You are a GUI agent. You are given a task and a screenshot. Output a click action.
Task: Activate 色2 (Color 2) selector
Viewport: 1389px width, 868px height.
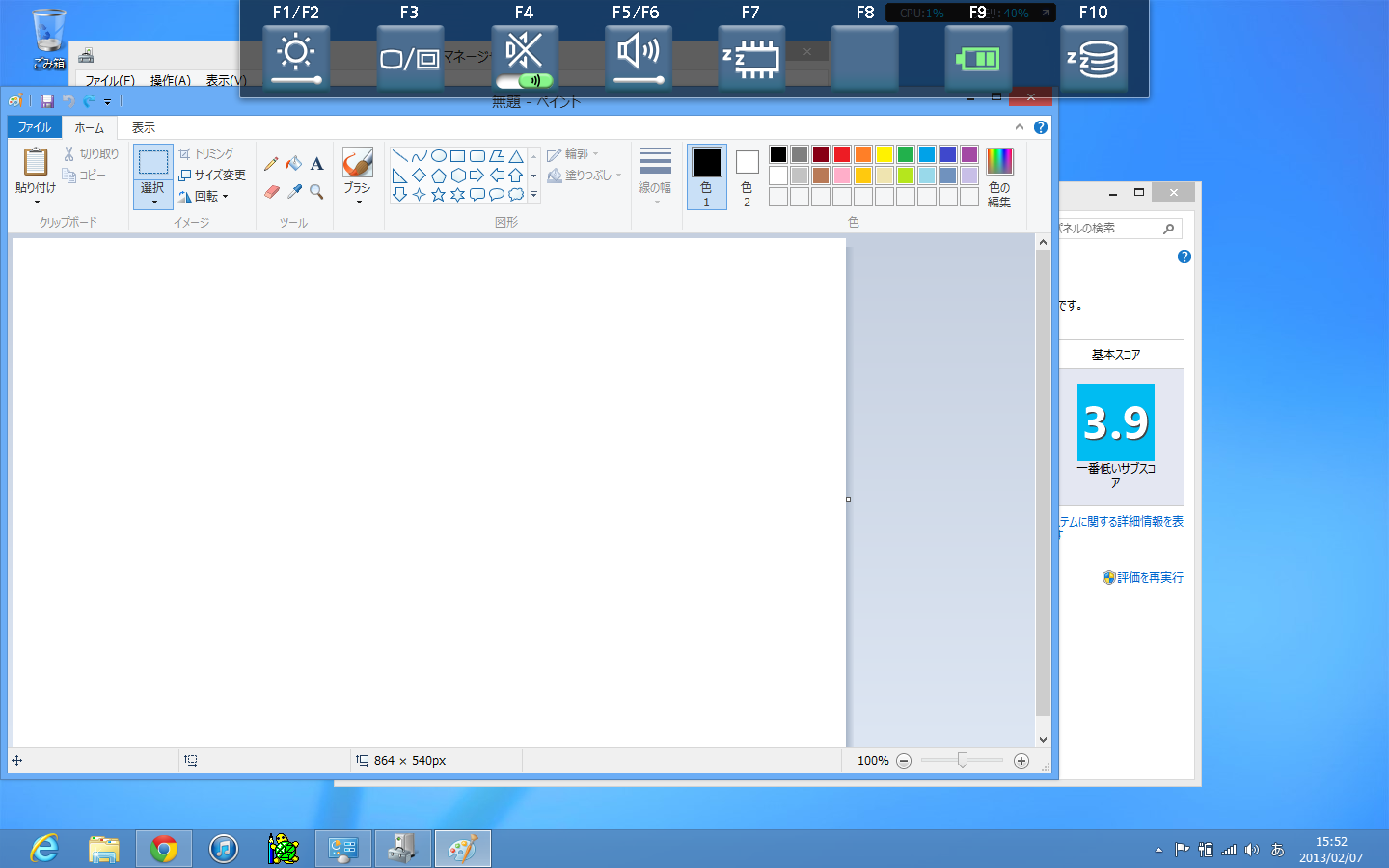pyautogui.click(x=747, y=176)
